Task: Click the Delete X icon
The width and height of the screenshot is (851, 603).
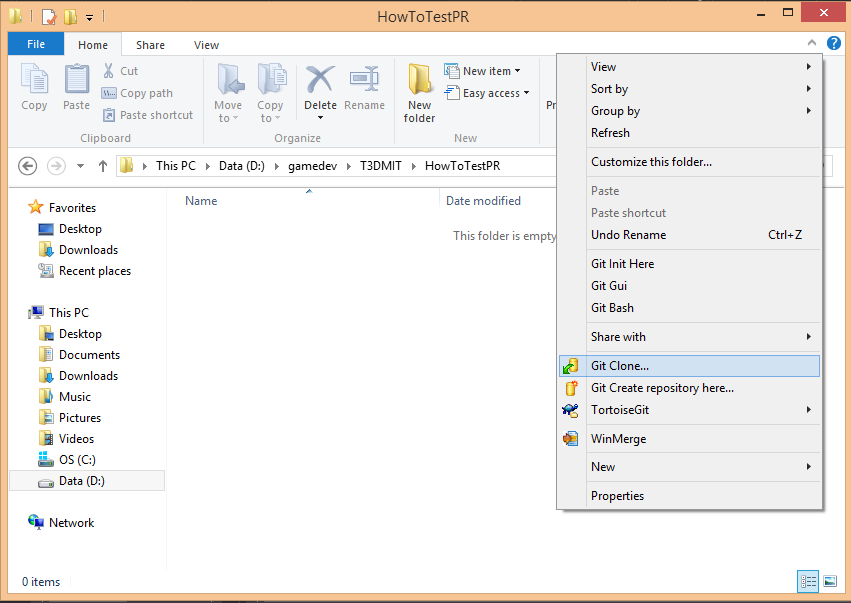Action: coord(320,80)
